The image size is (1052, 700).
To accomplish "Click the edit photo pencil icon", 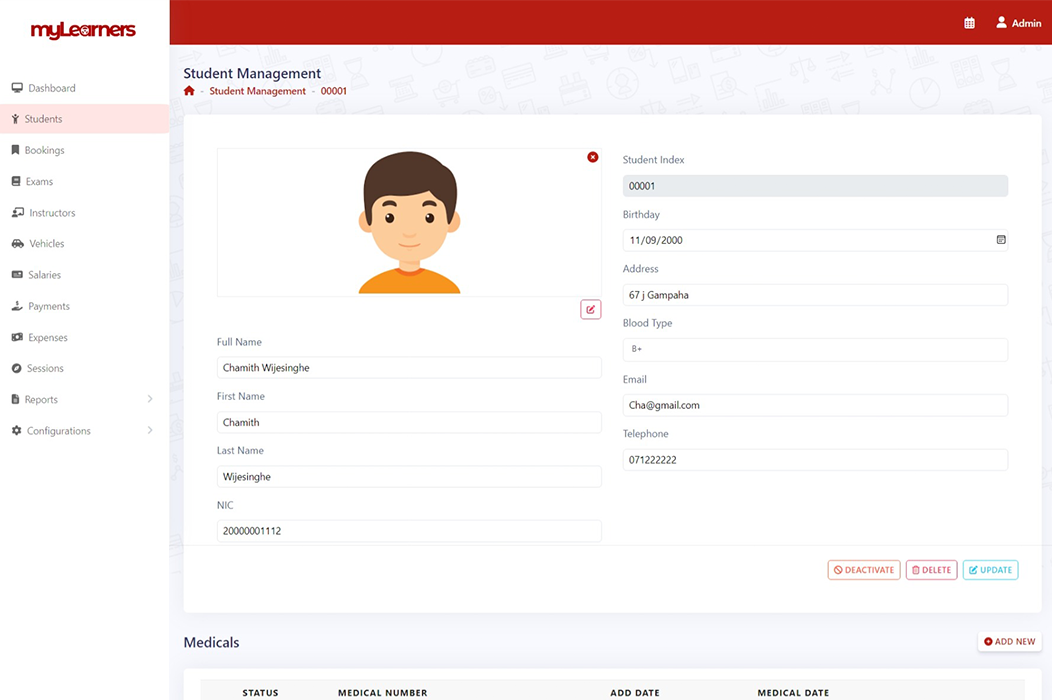I will [x=591, y=310].
